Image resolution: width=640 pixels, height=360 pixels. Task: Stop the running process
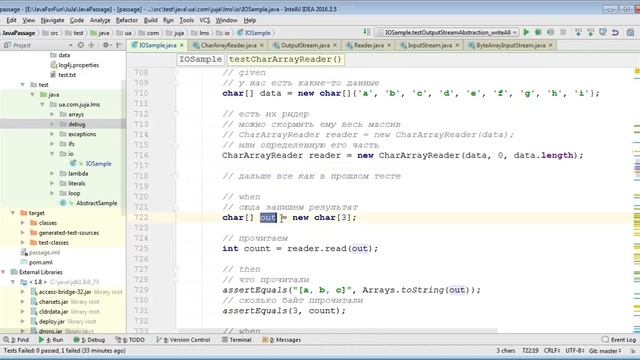point(563,32)
